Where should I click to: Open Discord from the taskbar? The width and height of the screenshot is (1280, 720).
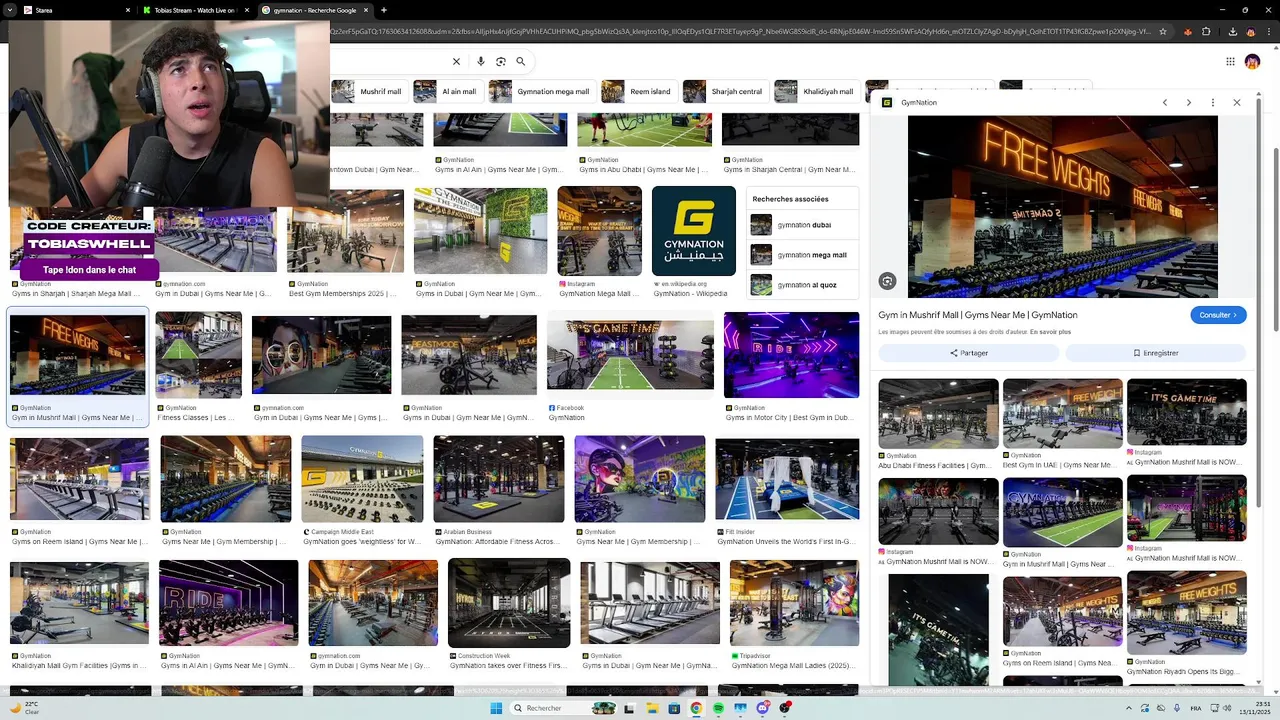click(763, 708)
